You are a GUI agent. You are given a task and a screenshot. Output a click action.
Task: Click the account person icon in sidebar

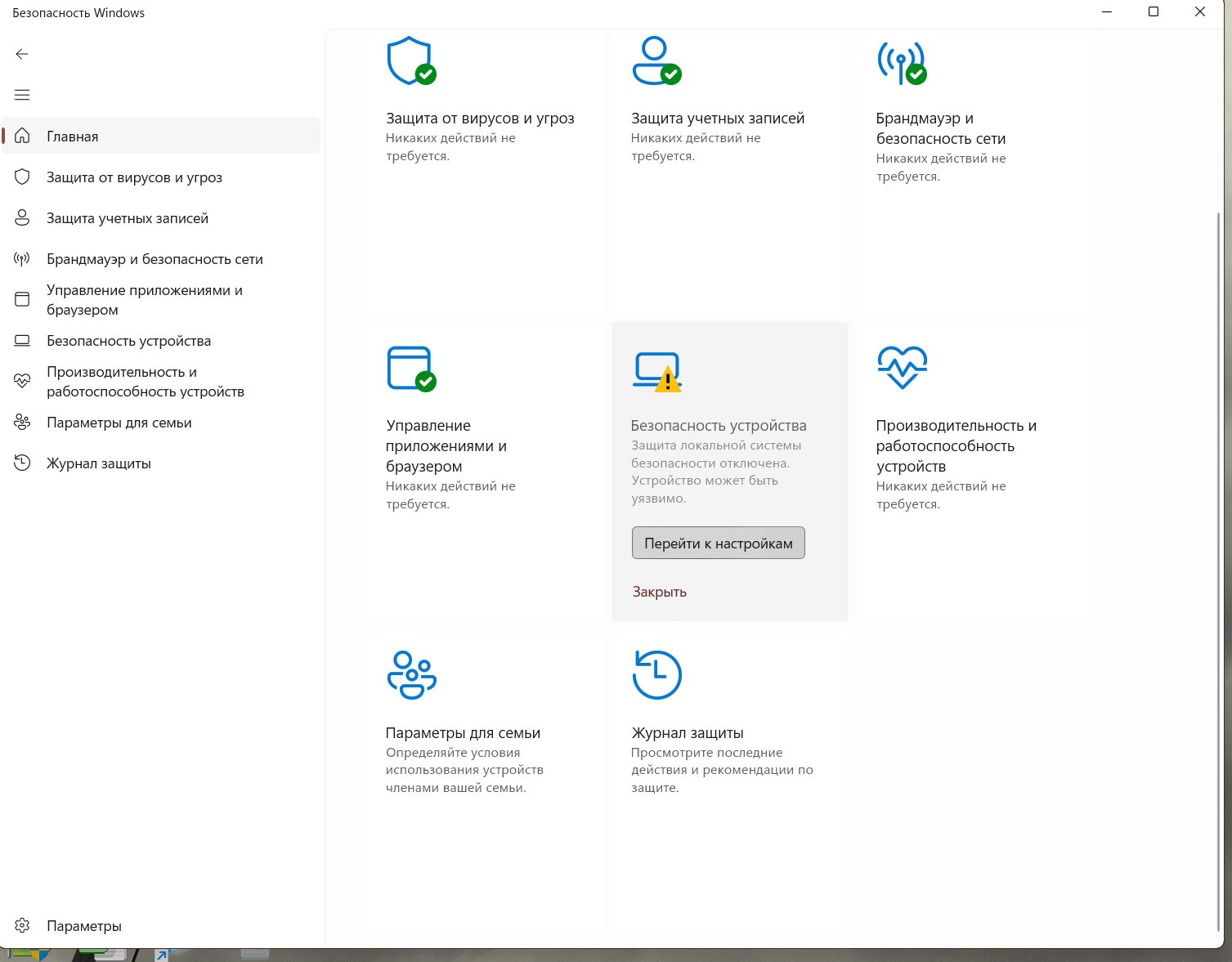pyautogui.click(x=22, y=217)
